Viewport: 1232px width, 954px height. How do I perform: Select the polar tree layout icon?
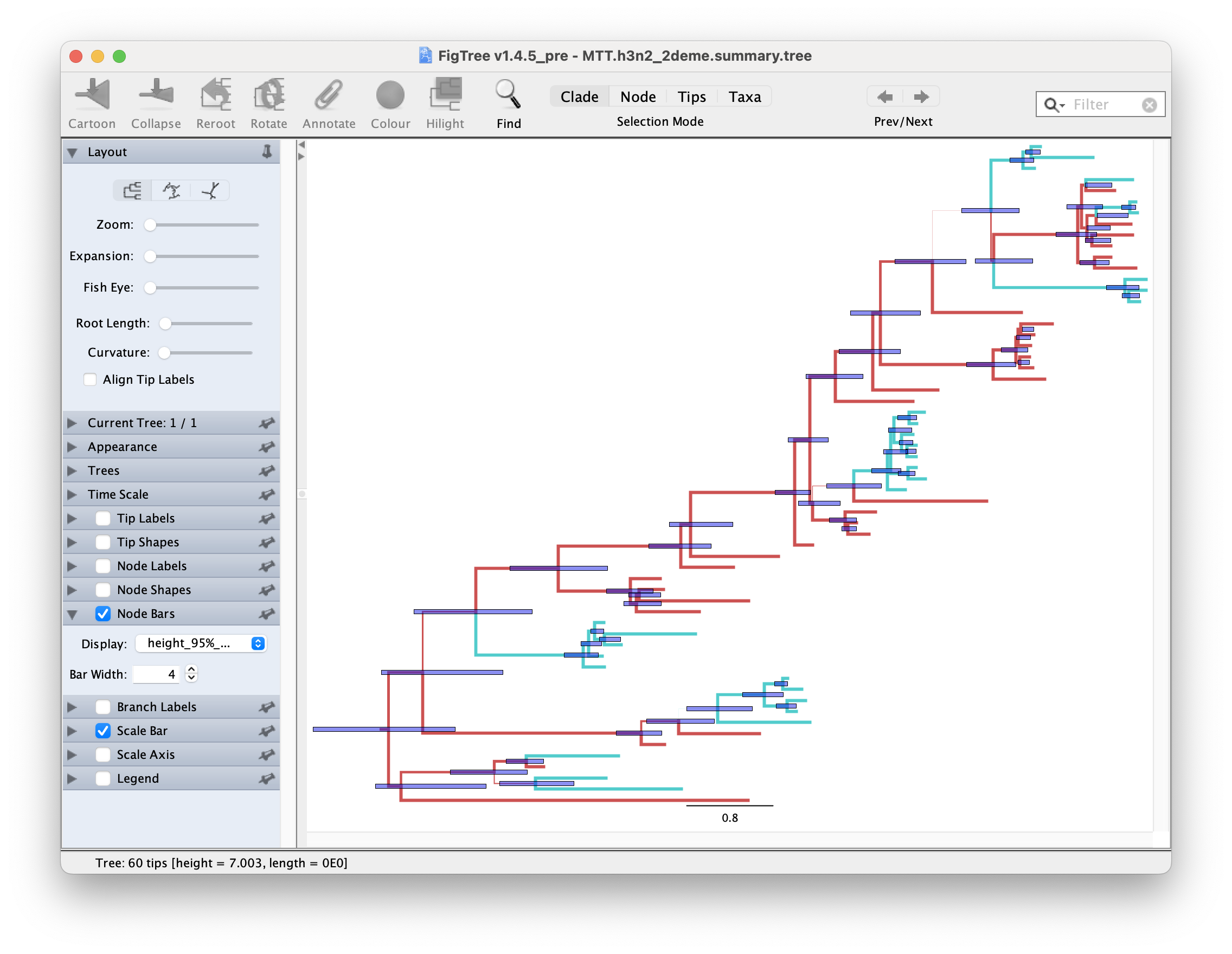171,191
